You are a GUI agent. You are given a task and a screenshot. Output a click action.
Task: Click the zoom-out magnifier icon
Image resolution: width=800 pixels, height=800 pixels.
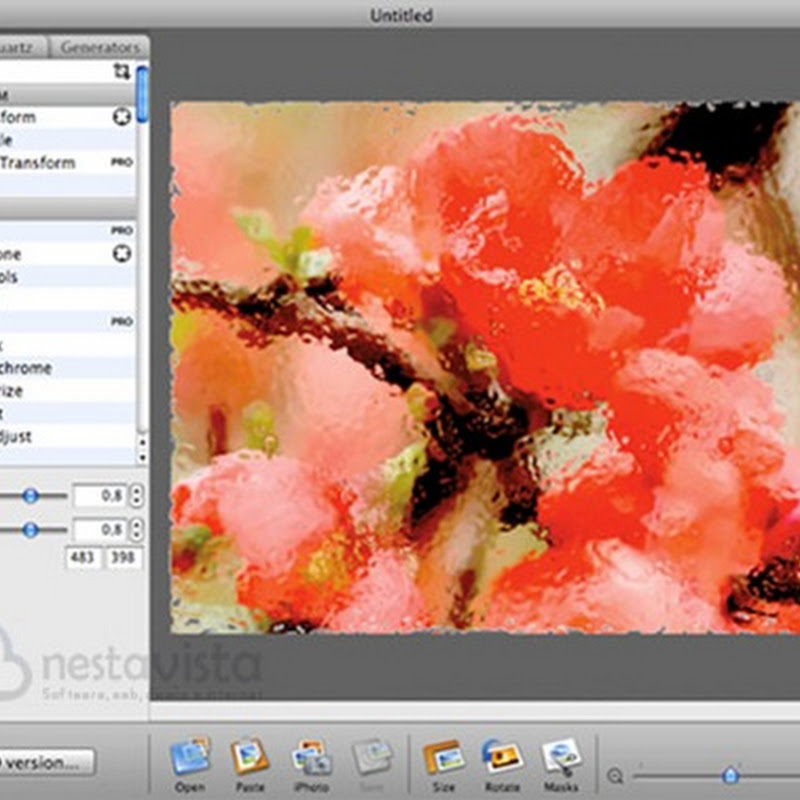(x=615, y=775)
